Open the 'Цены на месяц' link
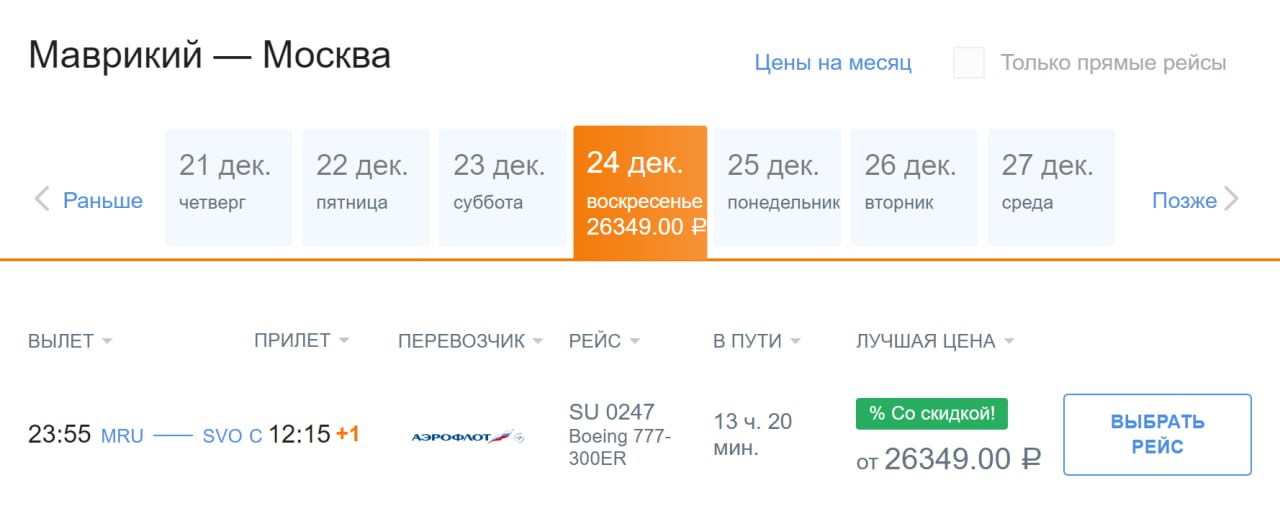 833,63
